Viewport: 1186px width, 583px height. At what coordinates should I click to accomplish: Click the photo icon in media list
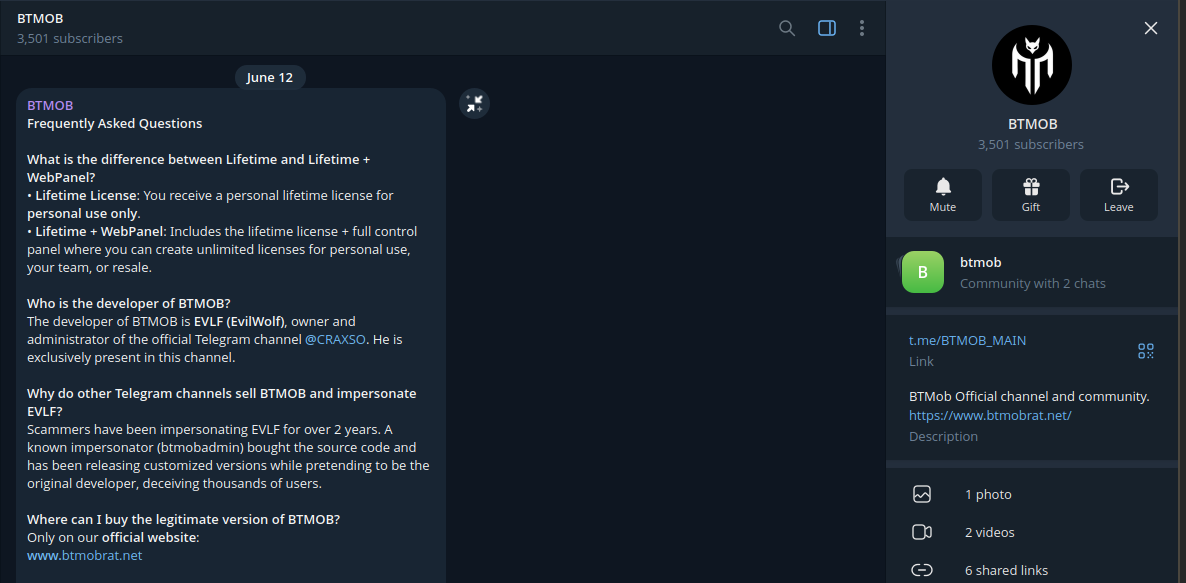coord(921,495)
